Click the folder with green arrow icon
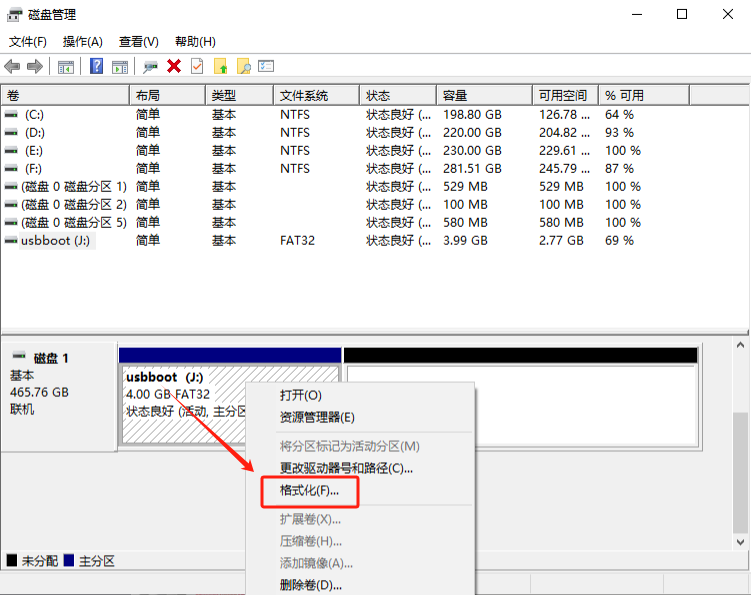The height and width of the screenshot is (595, 751). tap(220, 66)
